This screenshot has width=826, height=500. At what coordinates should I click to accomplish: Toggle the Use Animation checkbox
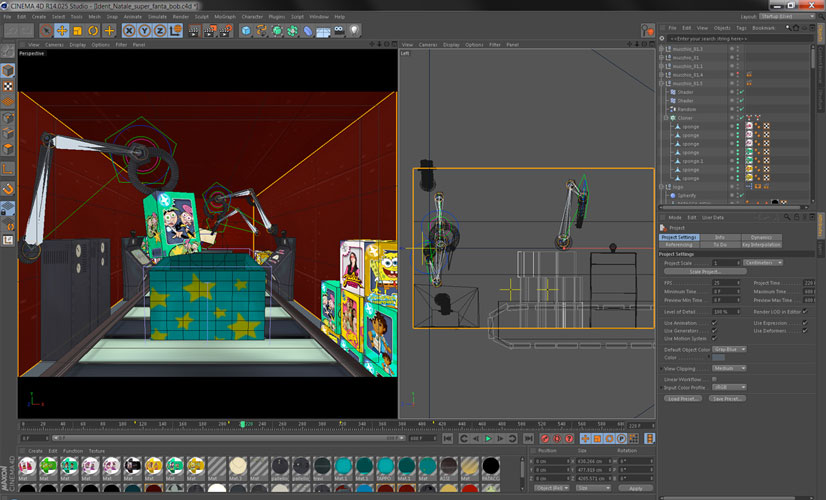pyautogui.click(x=713, y=323)
